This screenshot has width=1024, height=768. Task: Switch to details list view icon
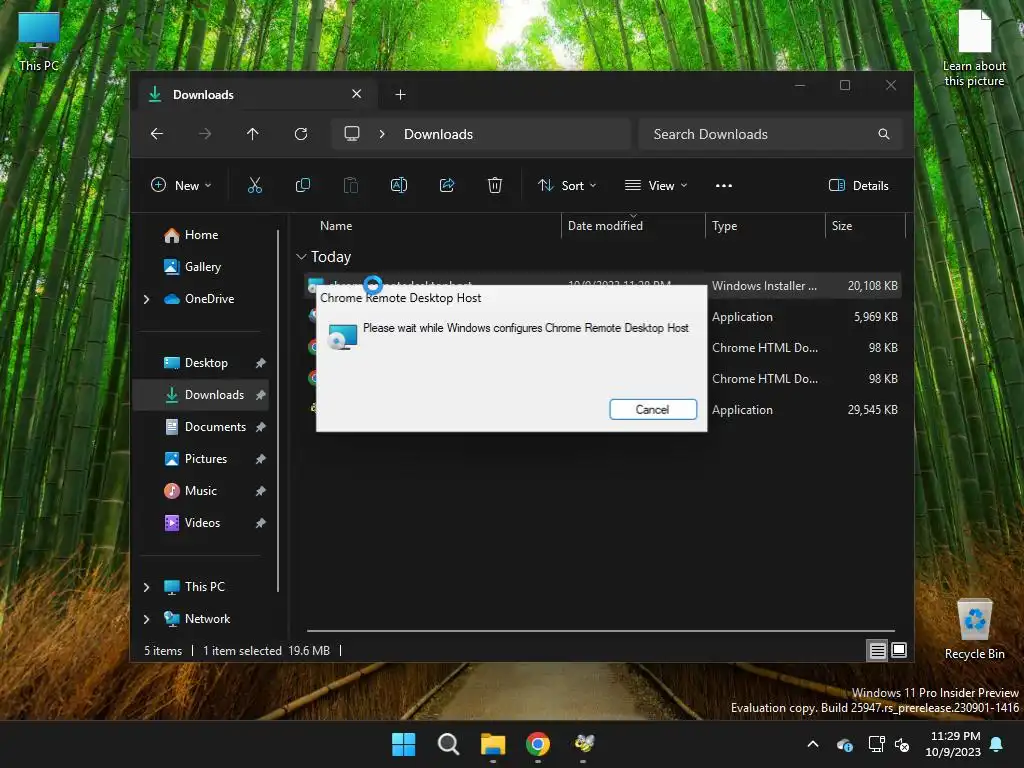[x=877, y=650]
